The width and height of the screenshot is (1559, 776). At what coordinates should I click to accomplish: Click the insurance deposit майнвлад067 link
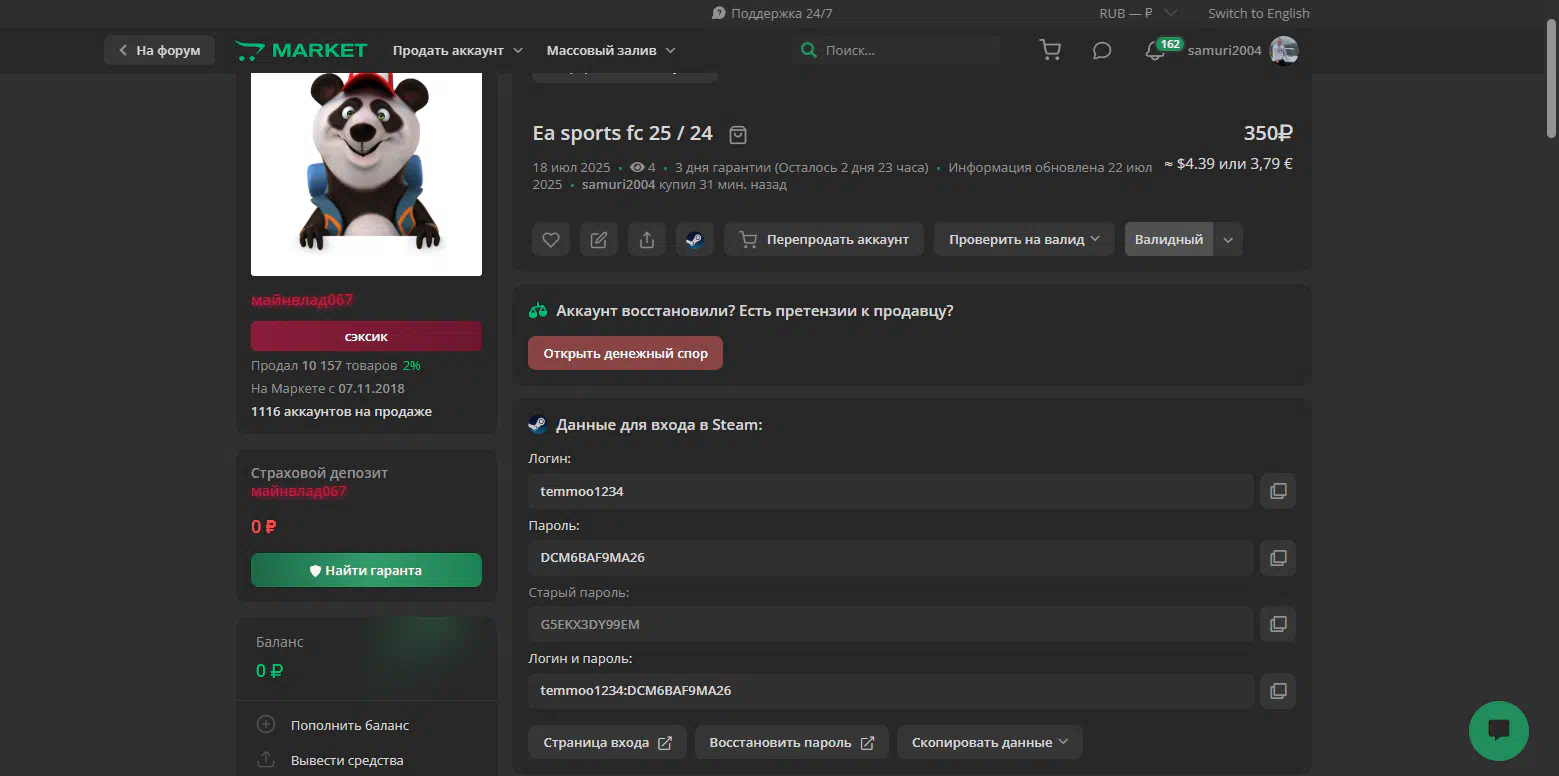[299, 491]
